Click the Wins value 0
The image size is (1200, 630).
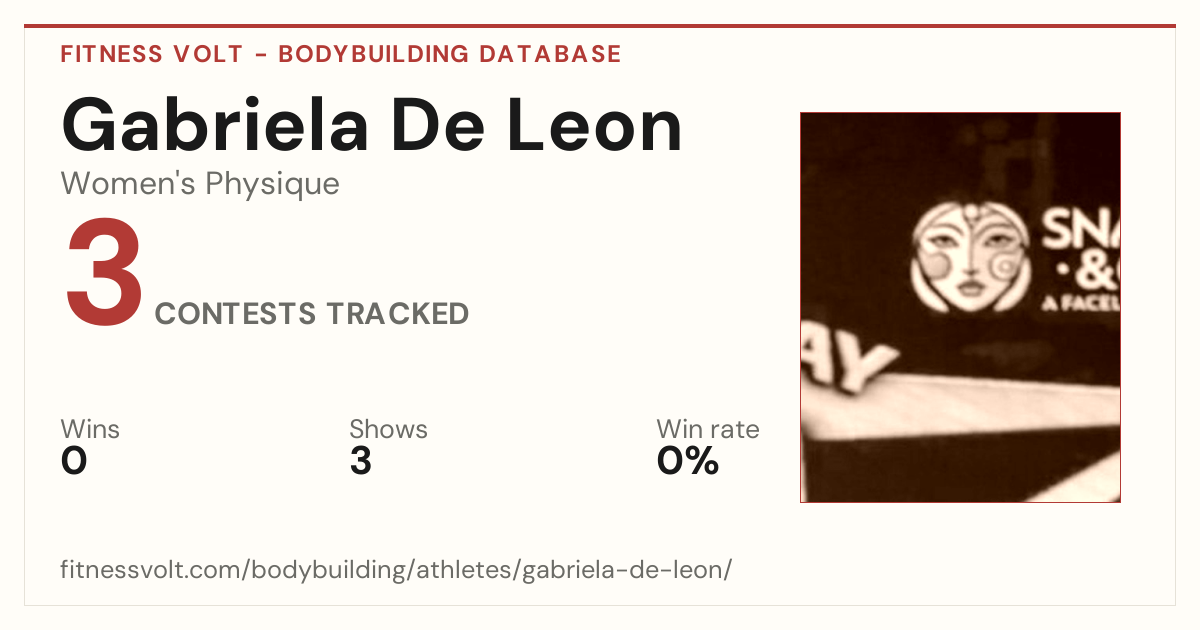pyautogui.click(x=74, y=461)
